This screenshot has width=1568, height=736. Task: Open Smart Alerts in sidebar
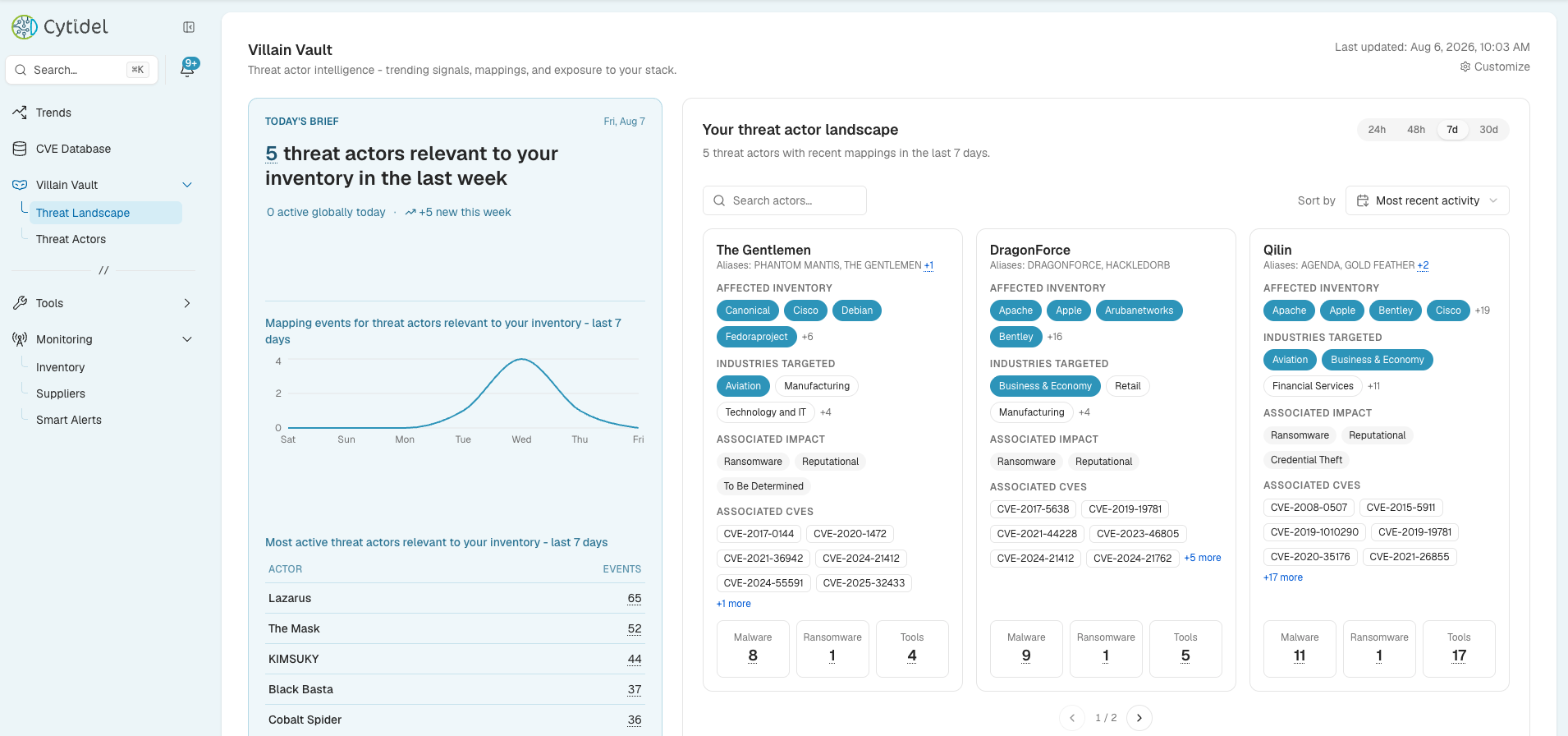pyautogui.click(x=69, y=420)
